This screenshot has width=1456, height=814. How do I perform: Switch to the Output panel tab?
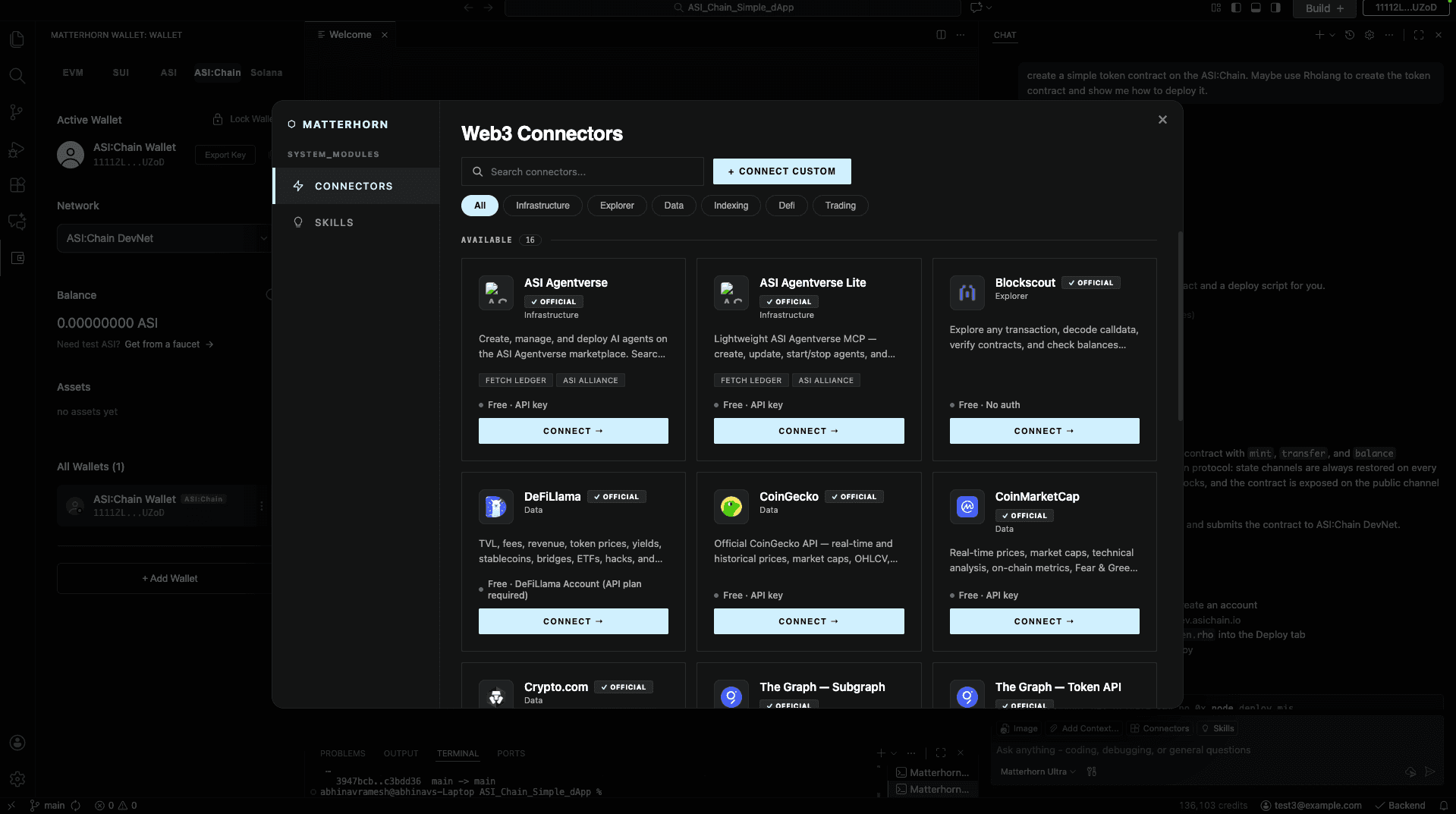[401, 753]
